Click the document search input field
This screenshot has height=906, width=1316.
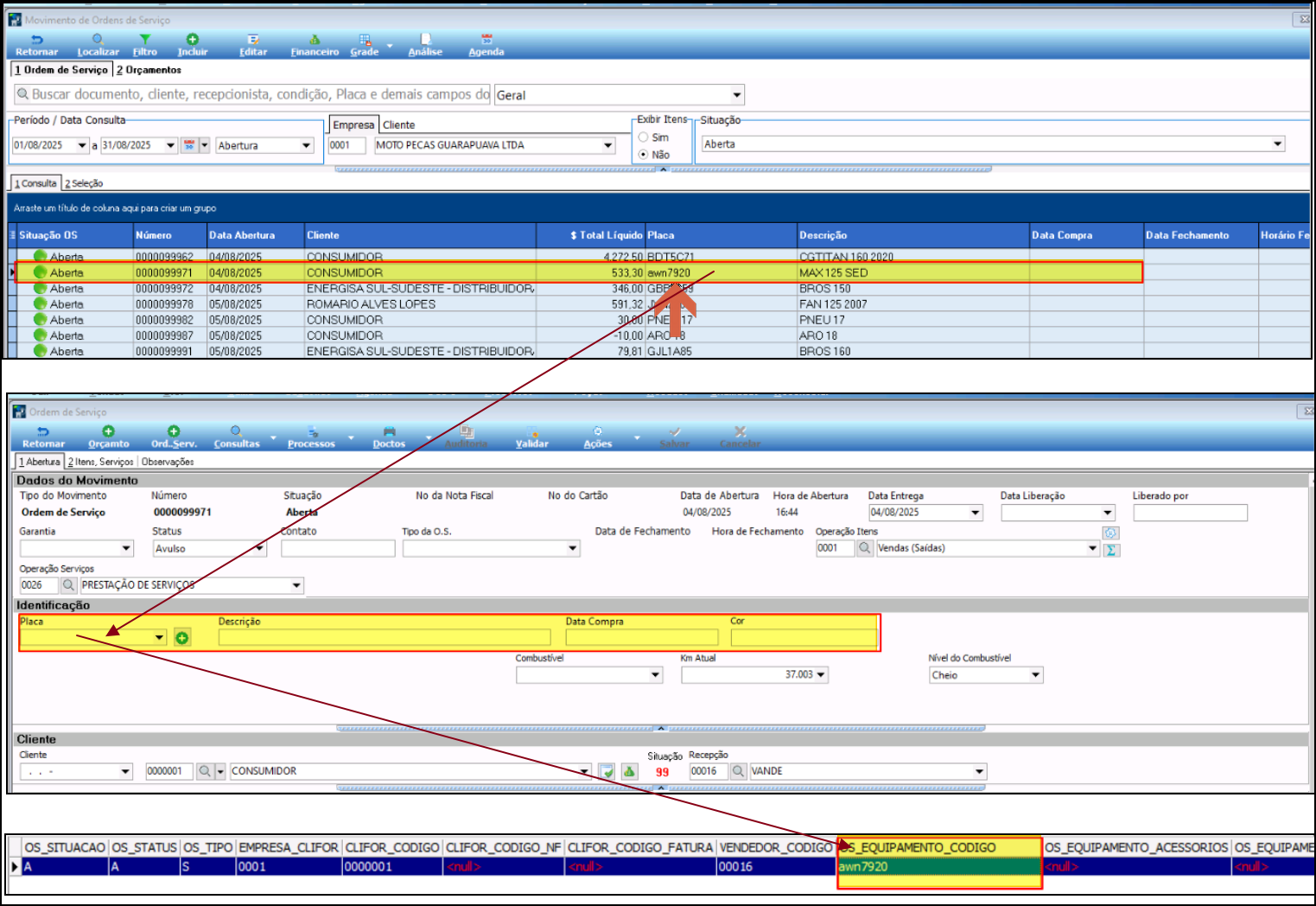point(252,94)
